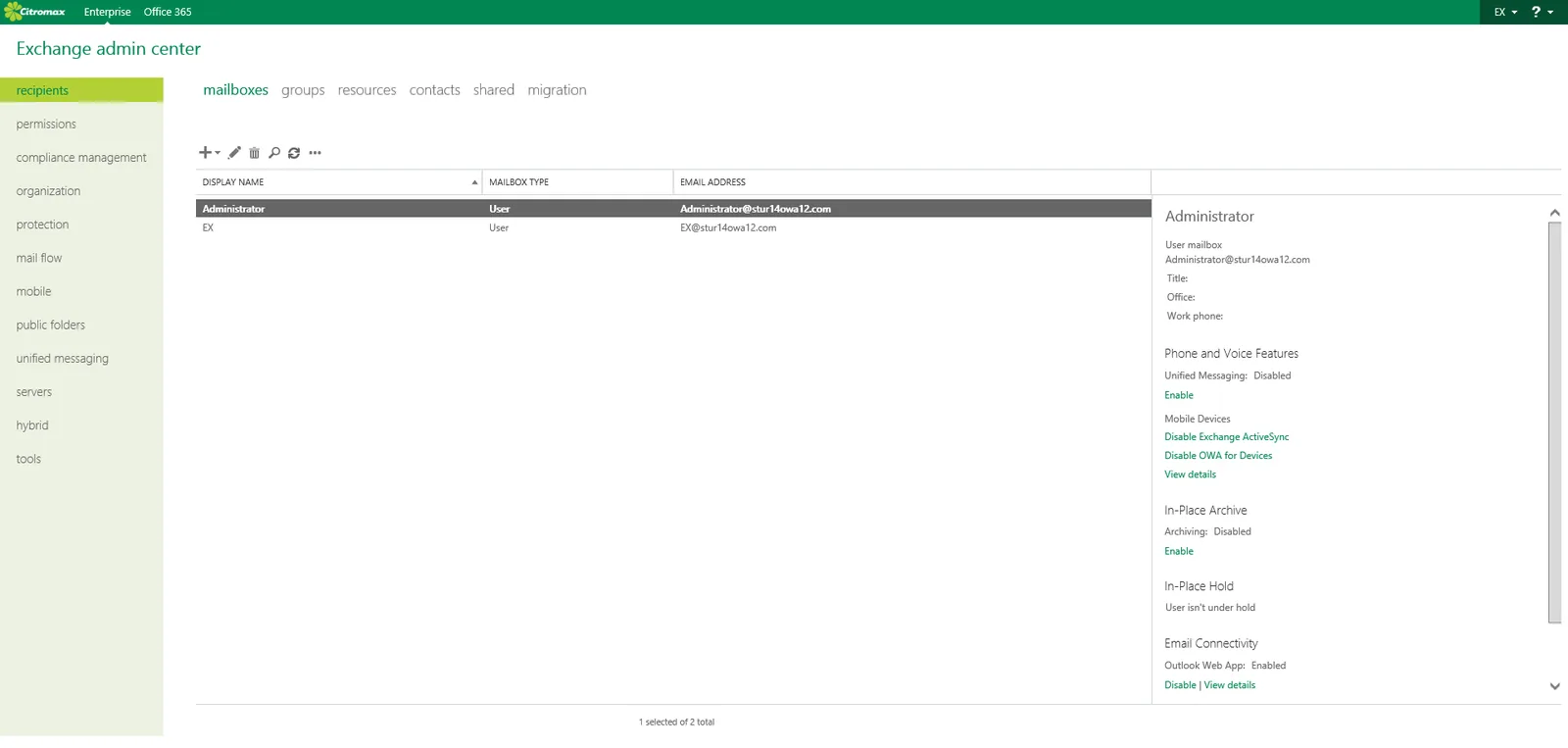Click the edit pencil icon

point(234,153)
